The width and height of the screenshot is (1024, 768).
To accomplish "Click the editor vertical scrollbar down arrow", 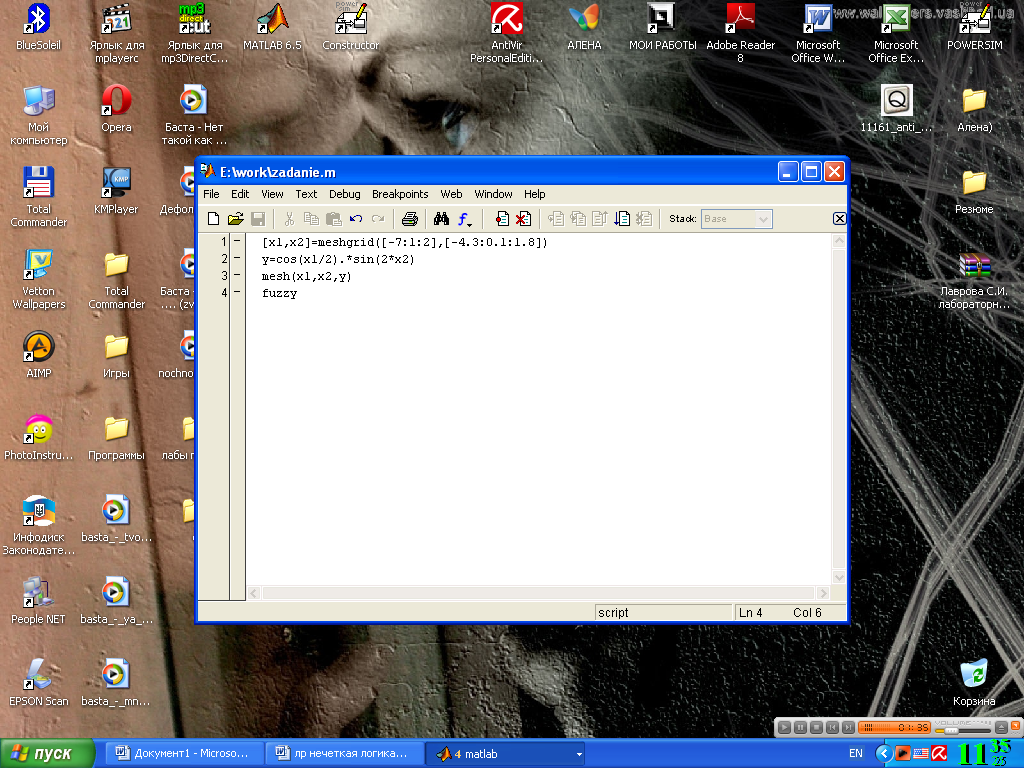I will click(x=839, y=577).
